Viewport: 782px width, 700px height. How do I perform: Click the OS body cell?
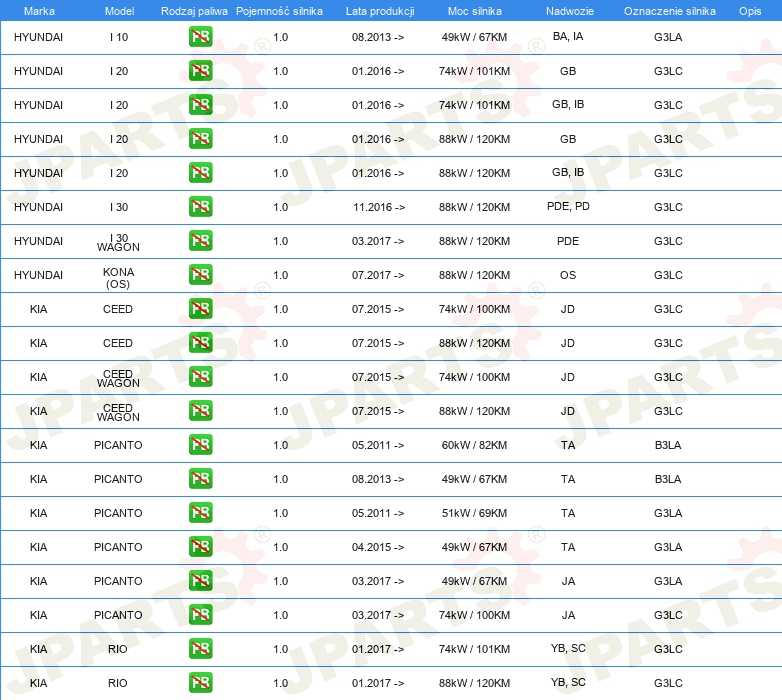[568, 275]
